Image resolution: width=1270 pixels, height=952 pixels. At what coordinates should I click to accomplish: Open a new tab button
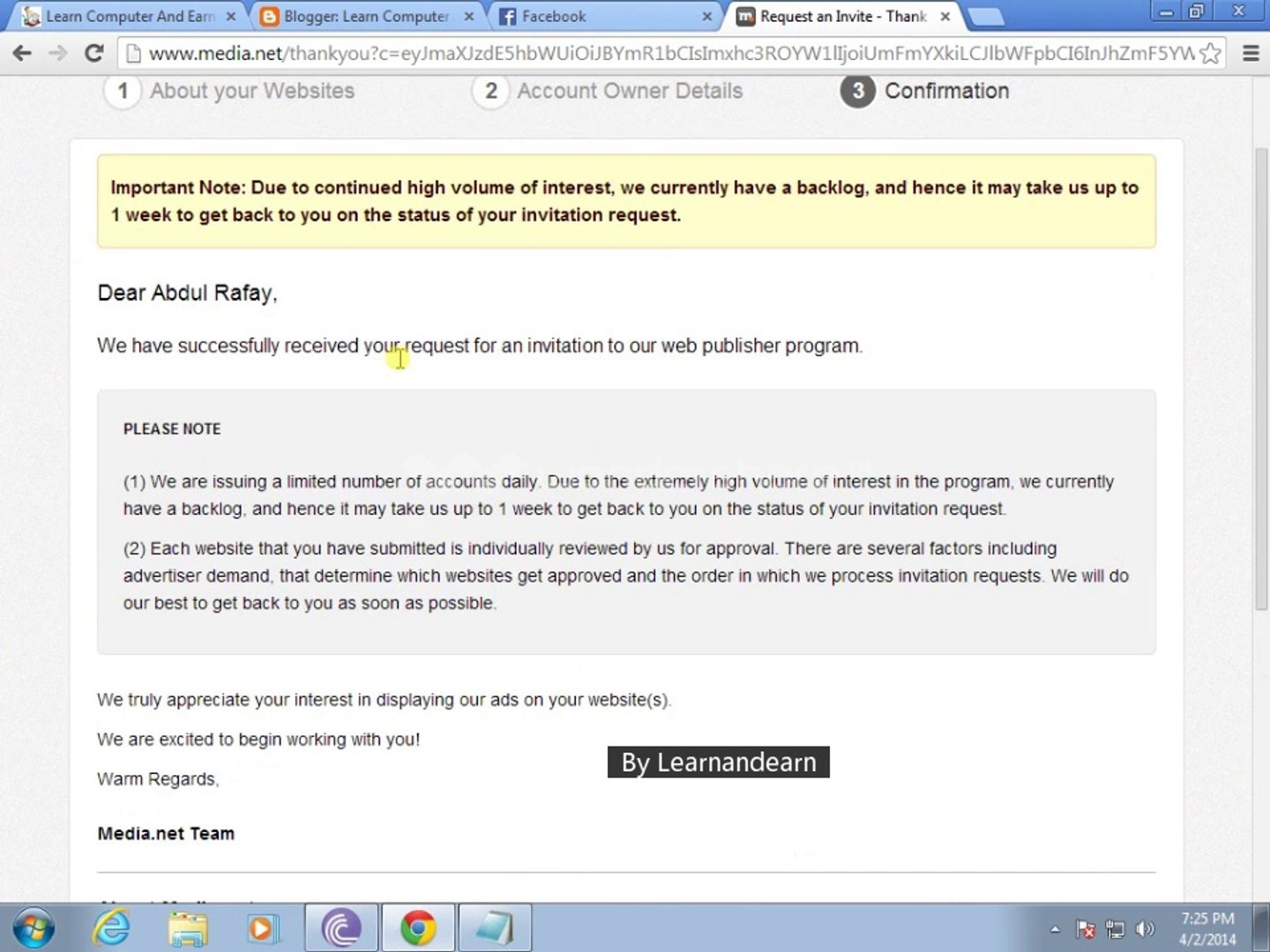pos(986,17)
